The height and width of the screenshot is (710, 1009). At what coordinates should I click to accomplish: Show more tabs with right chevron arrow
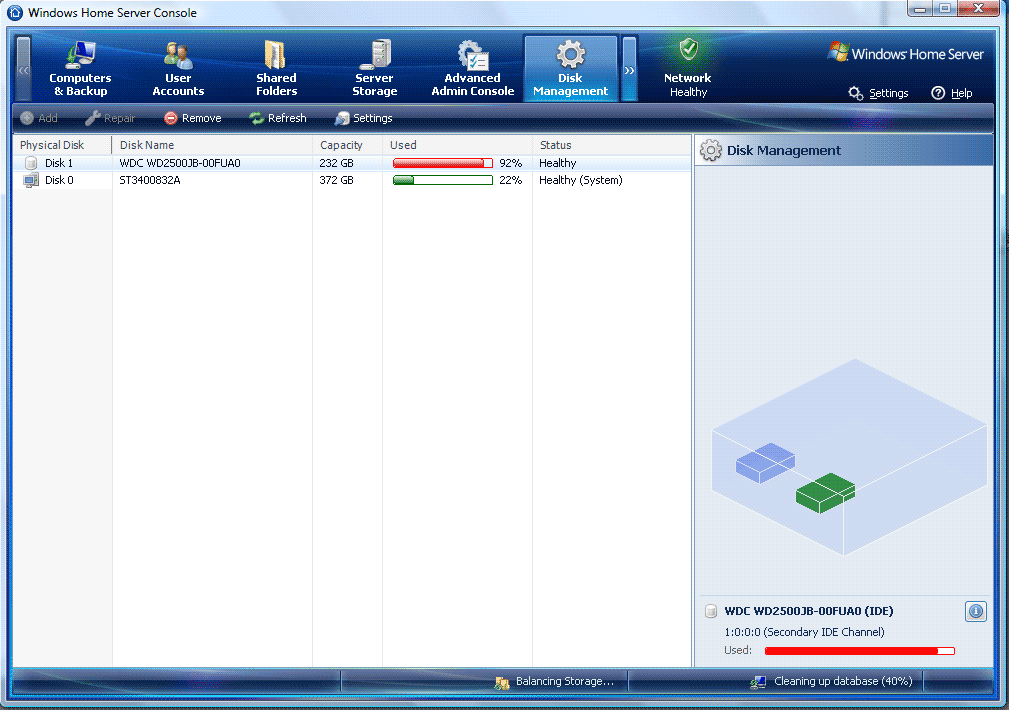click(x=629, y=69)
